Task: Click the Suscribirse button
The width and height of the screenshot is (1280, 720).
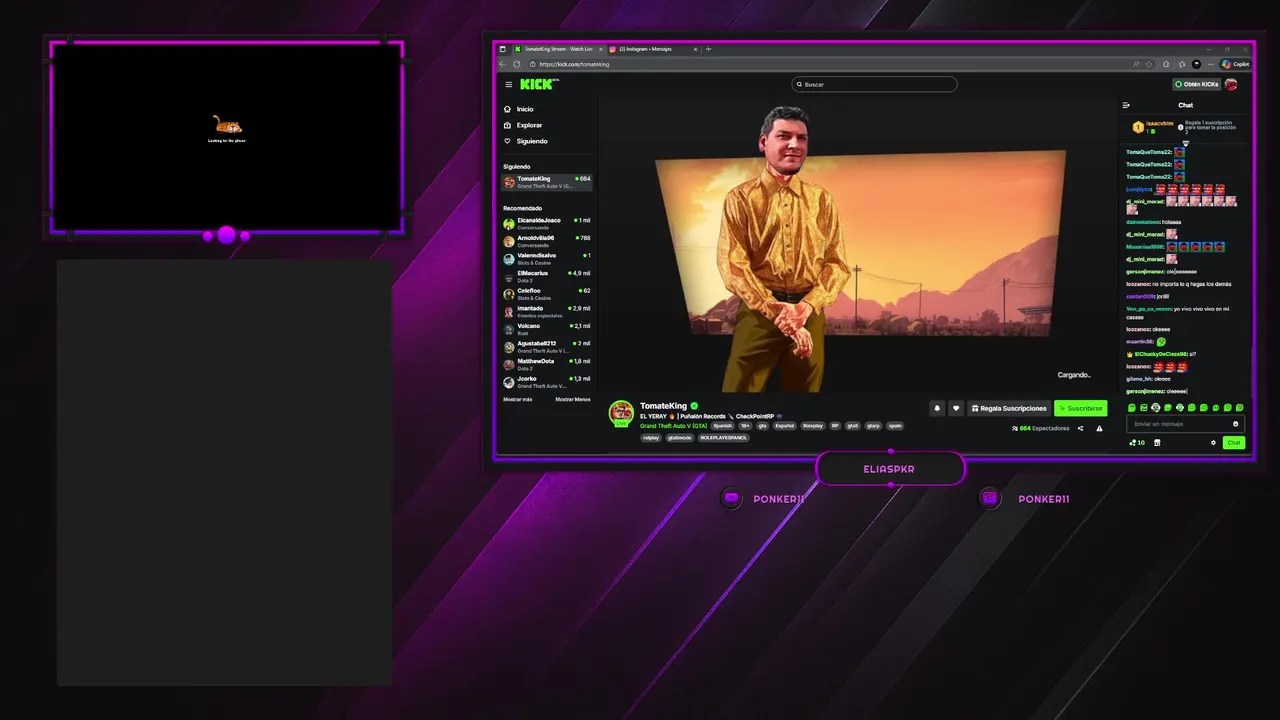Action: (x=1080, y=408)
